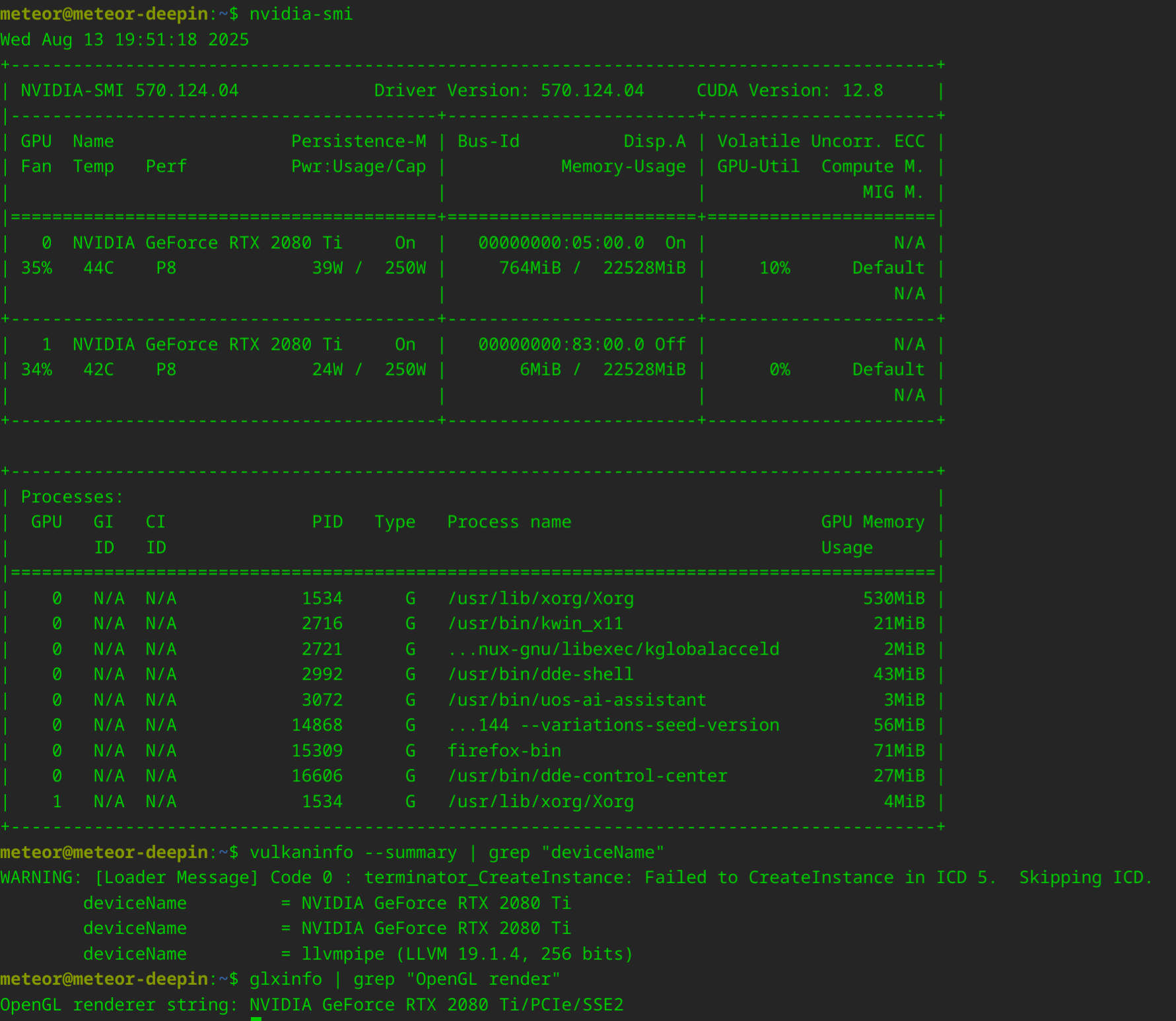This screenshot has width=1176, height=1021.
Task: Click the "Processes:" section label
Action: pyautogui.click(x=72, y=497)
